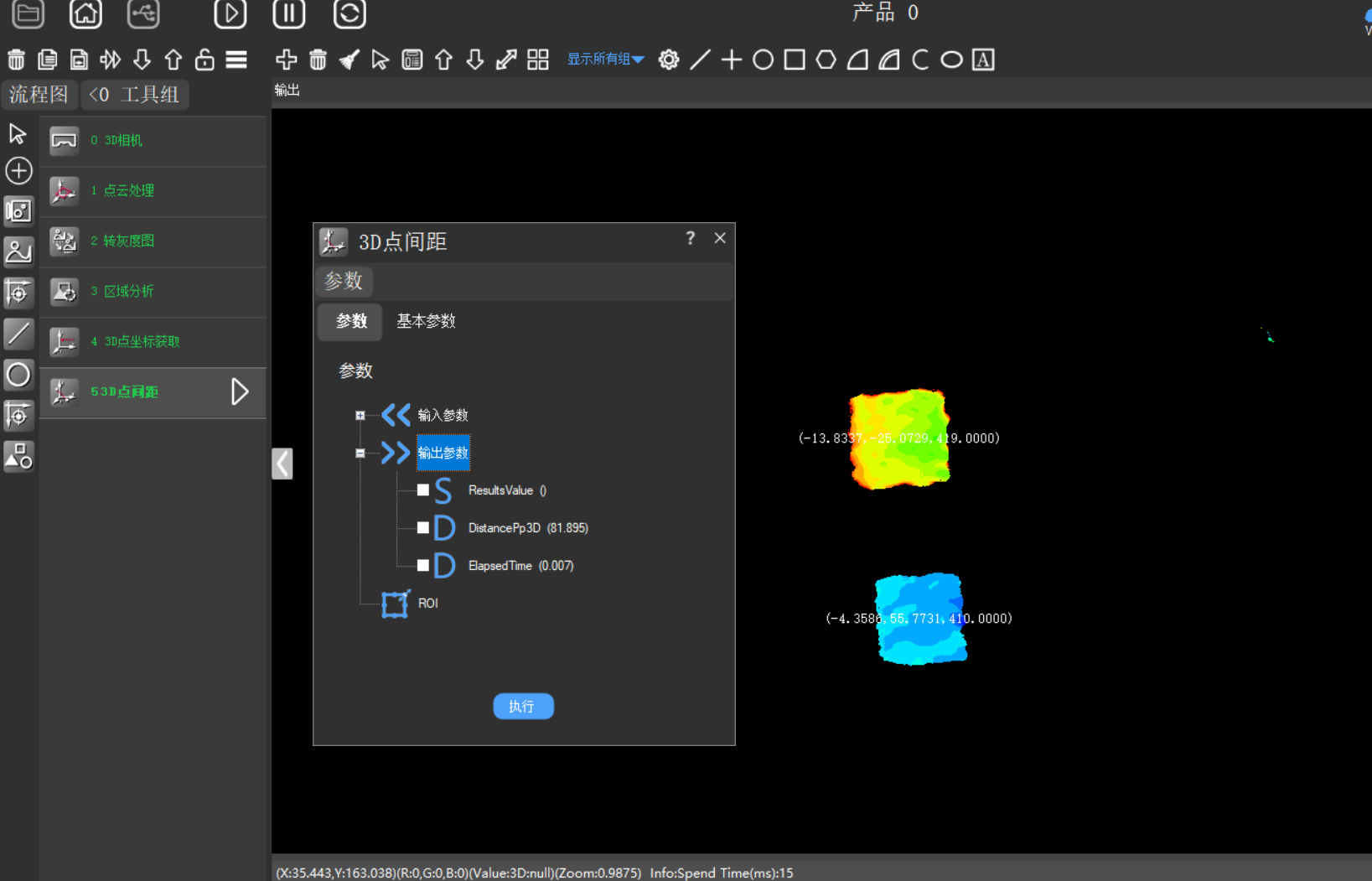Select the 1 点云处理 step

tap(153, 191)
